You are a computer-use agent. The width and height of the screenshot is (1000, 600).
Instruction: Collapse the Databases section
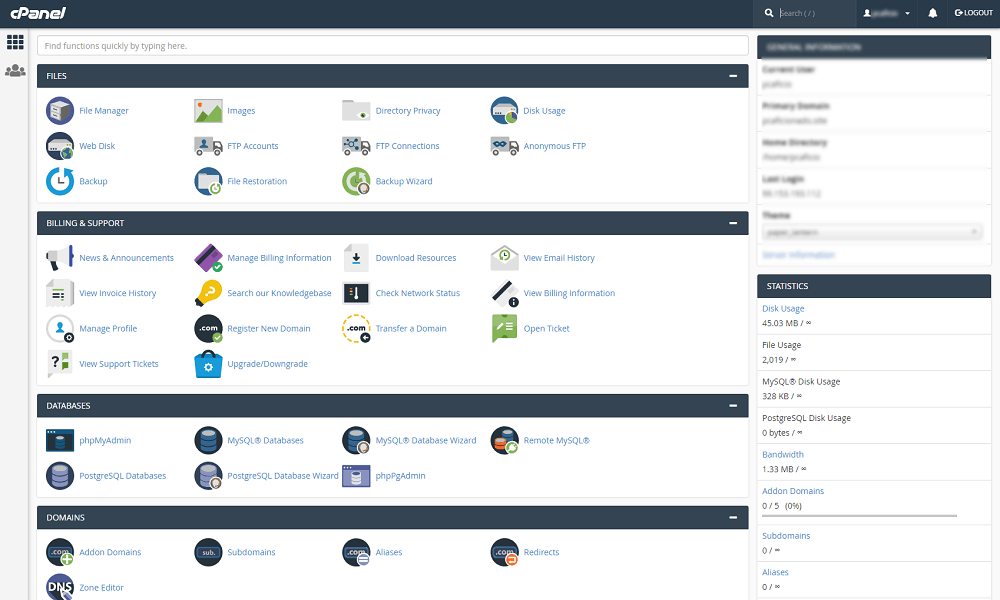[x=733, y=406]
